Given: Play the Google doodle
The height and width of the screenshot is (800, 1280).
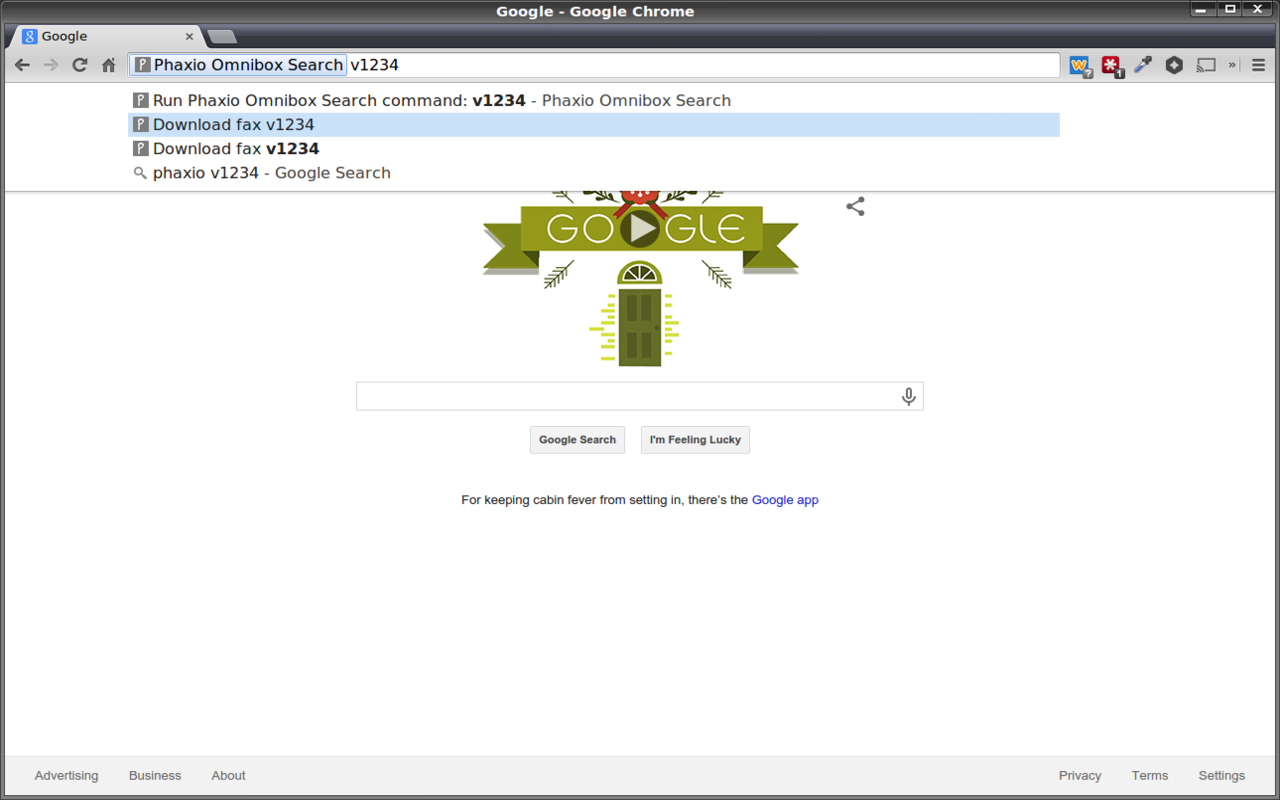Looking at the screenshot, I should pos(640,229).
